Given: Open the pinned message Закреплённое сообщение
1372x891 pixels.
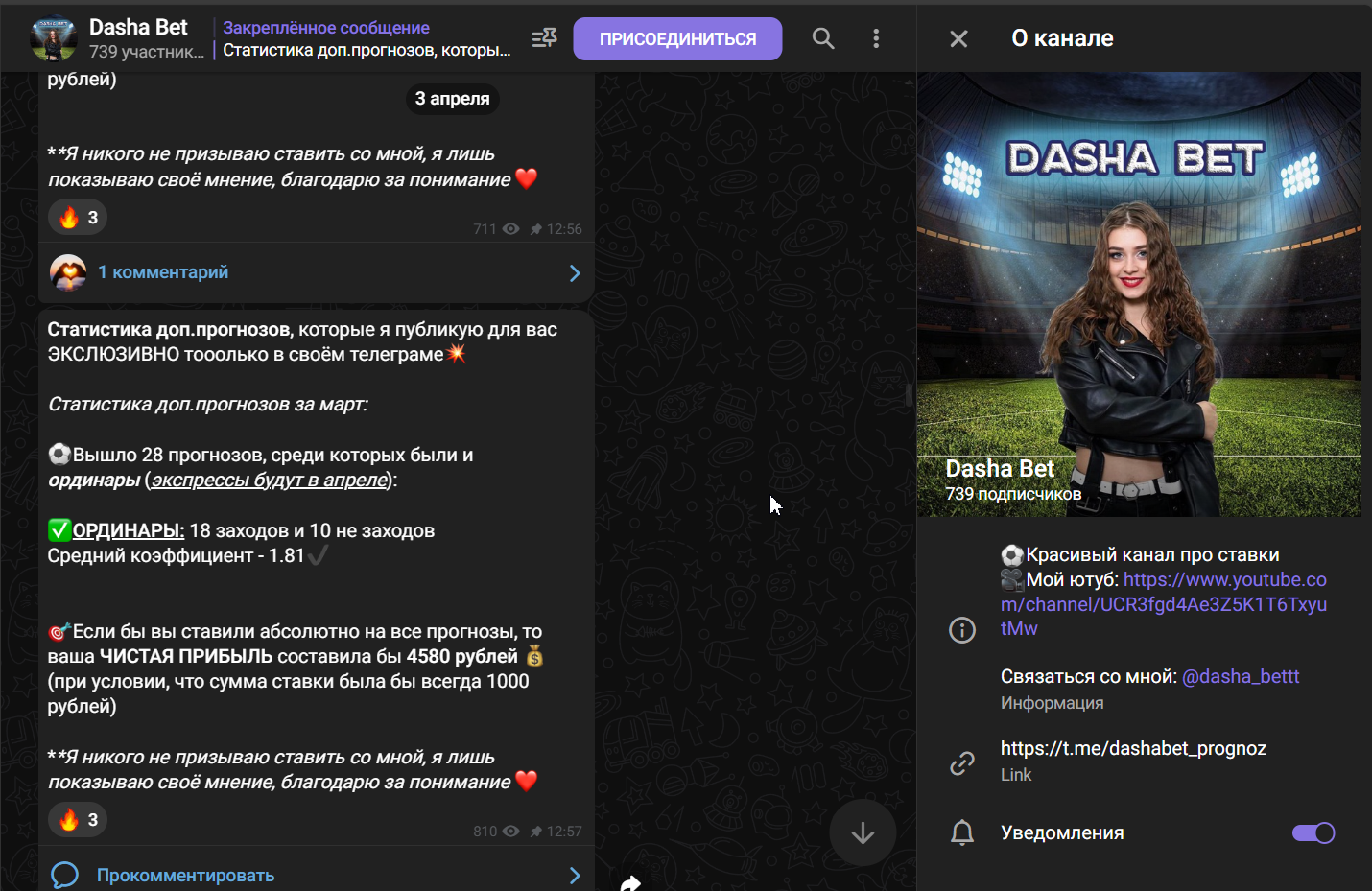Looking at the screenshot, I should (x=367, y=38).
